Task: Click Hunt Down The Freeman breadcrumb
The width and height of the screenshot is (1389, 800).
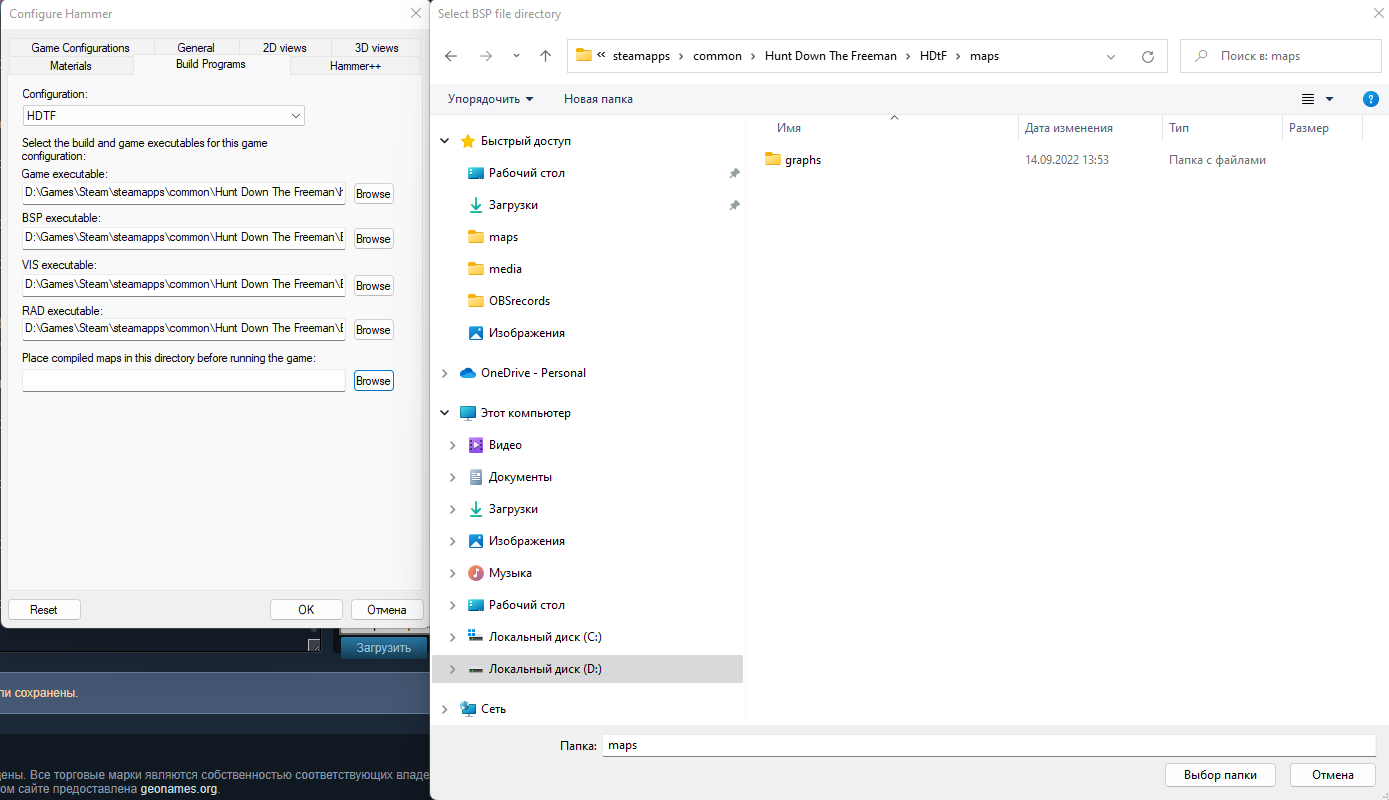Action: coord(830,56)
